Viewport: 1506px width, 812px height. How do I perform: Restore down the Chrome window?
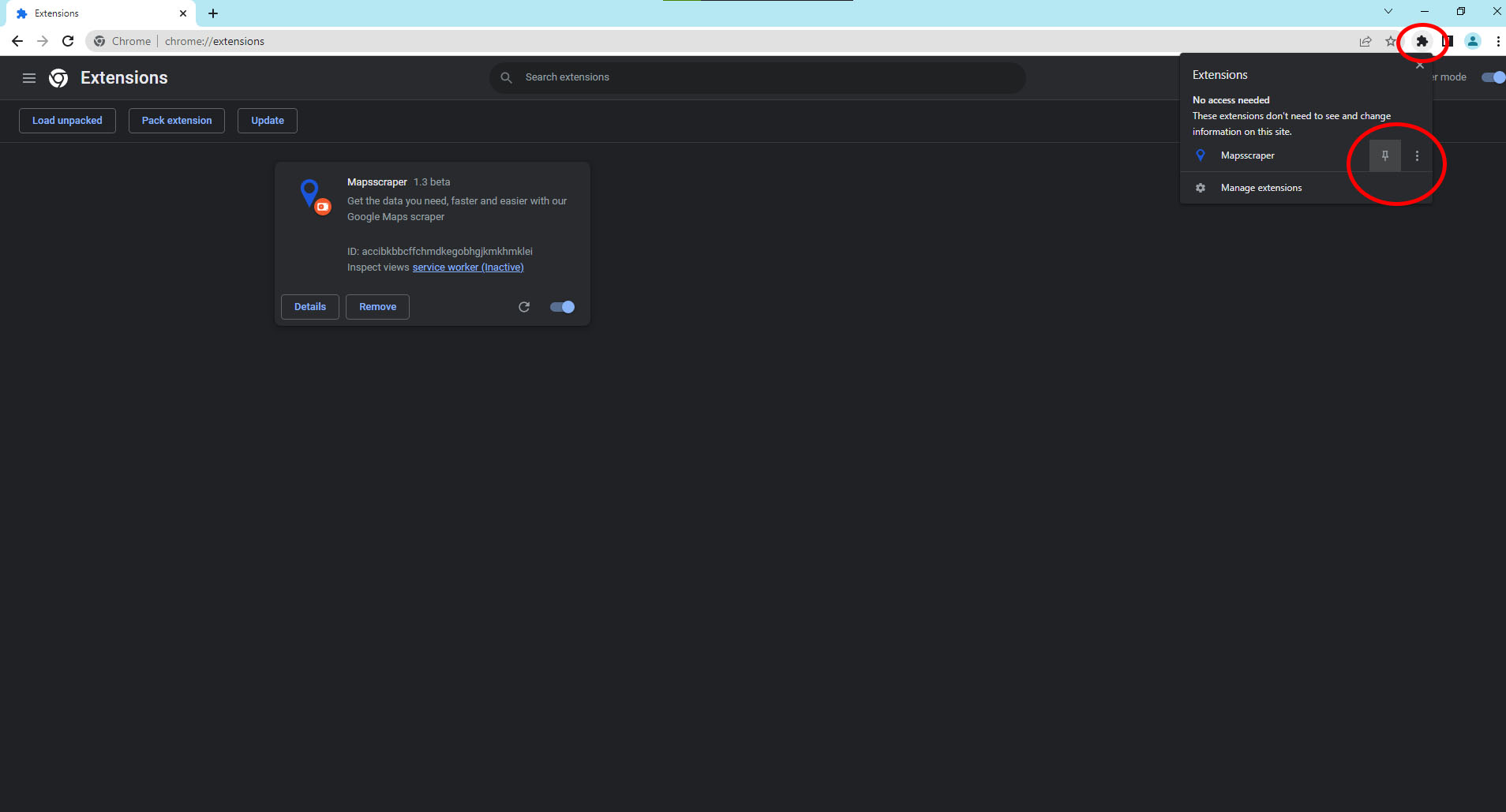(1461, 12)
